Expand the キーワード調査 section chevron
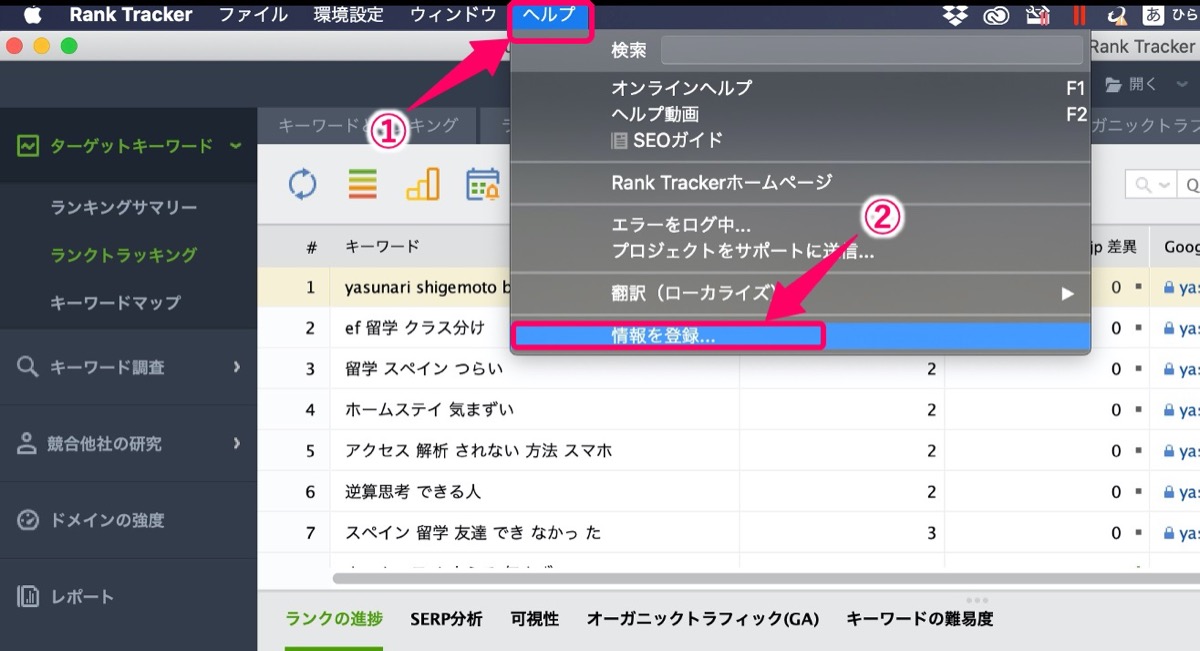This screenshot has width=1200, height=651. click(237, 367)
